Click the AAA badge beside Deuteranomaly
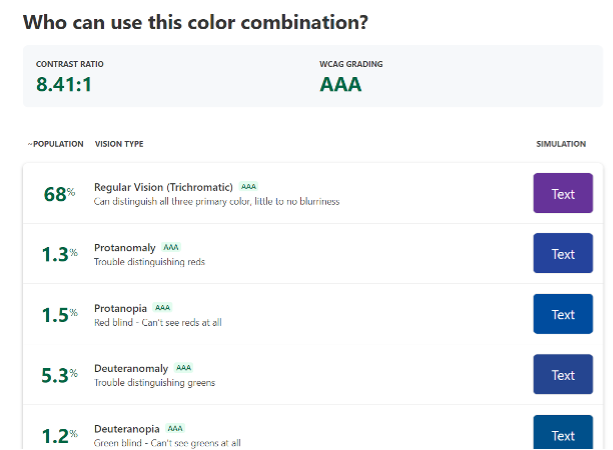The width and height of the screenshot is (613, 450). point(183,368)
